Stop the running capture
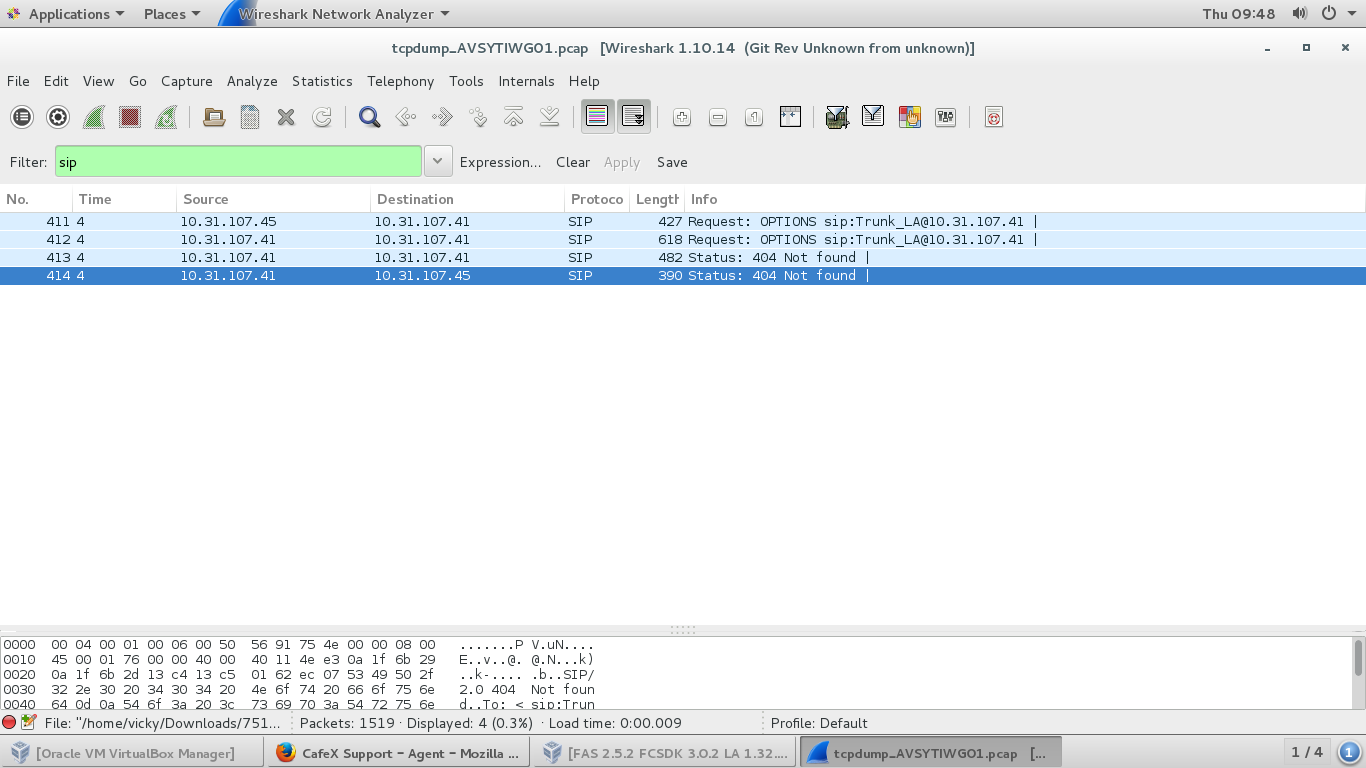Viewport: 1366px width, 768px height. 130,117
